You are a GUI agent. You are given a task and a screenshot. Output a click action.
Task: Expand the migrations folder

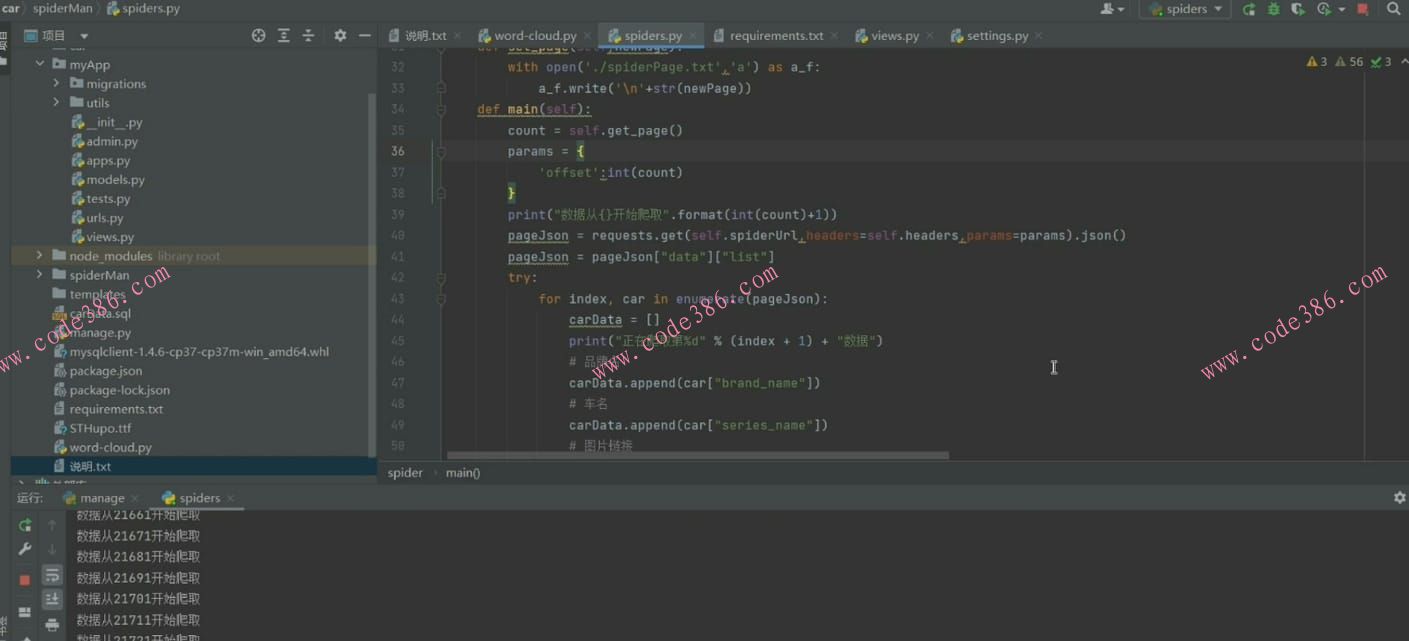pos(56,84)
